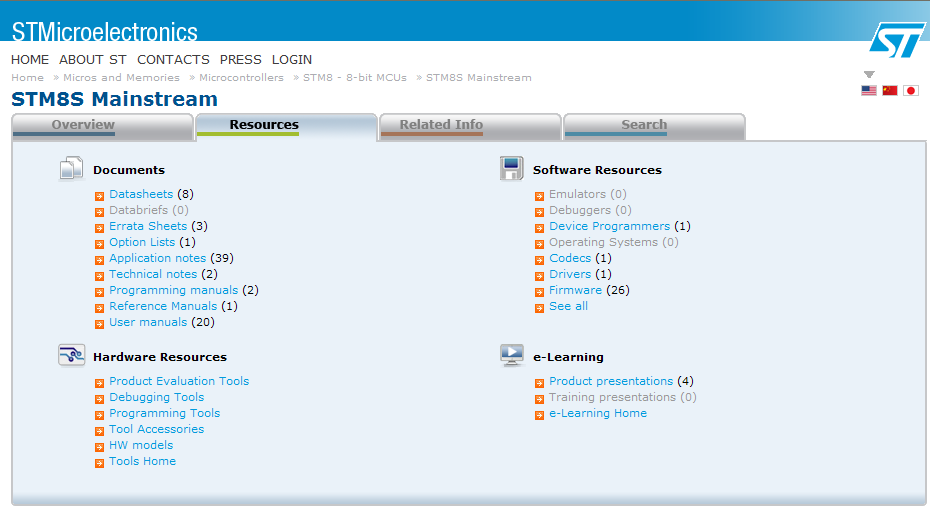Screen dimensions: 930x509
Task: Select the Chinese flag language icon
Action: (x=890, y=90)
